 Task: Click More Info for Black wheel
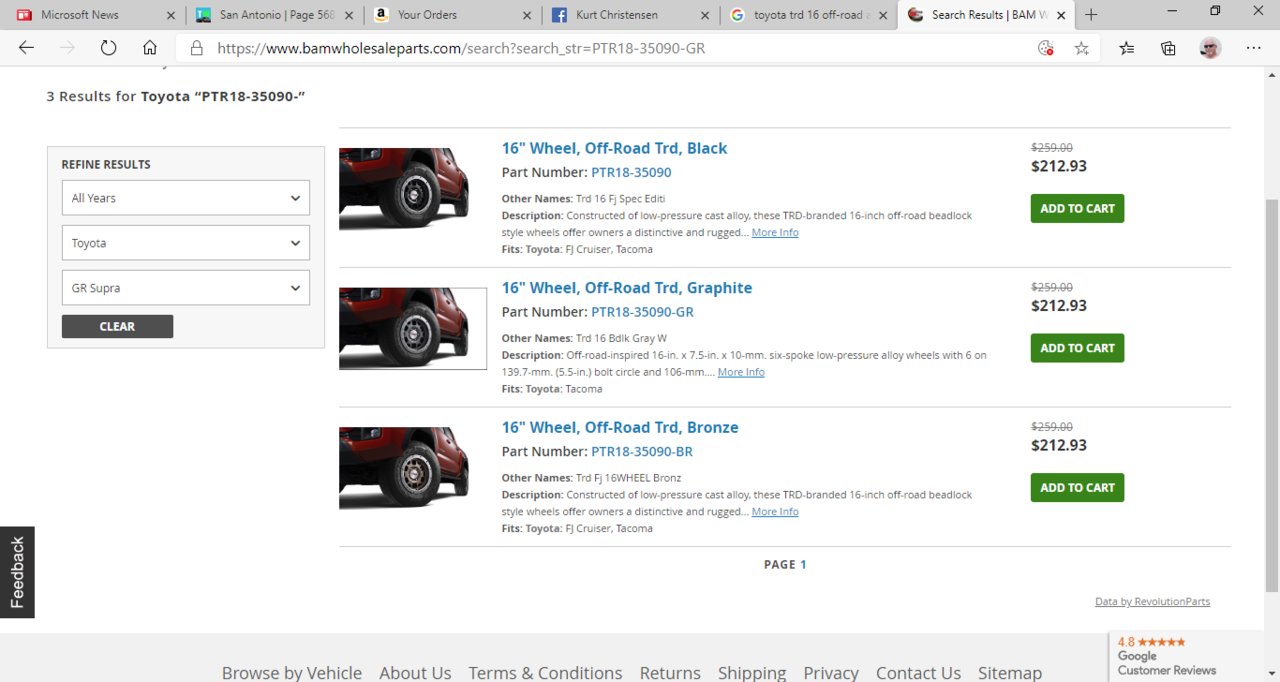point(775,232)
